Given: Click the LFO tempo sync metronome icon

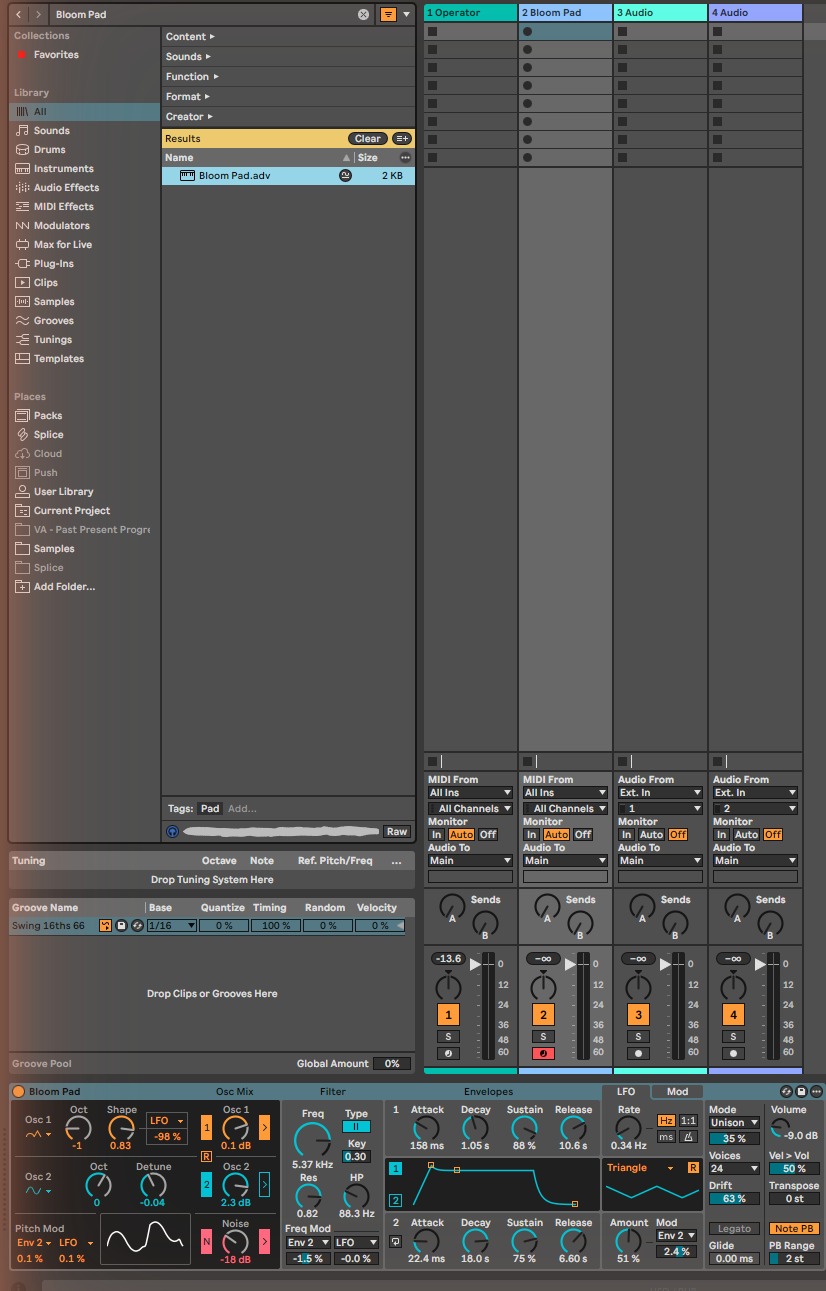Looking at the screenshot, I should (x=688, y=1137).
